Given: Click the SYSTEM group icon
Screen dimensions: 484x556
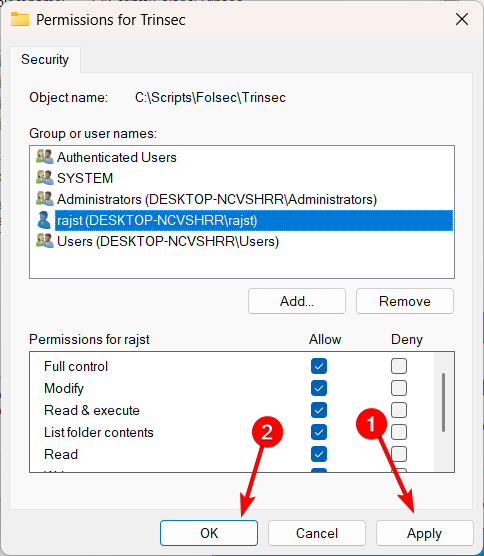Looking at the screenshot, I should 45,178.
